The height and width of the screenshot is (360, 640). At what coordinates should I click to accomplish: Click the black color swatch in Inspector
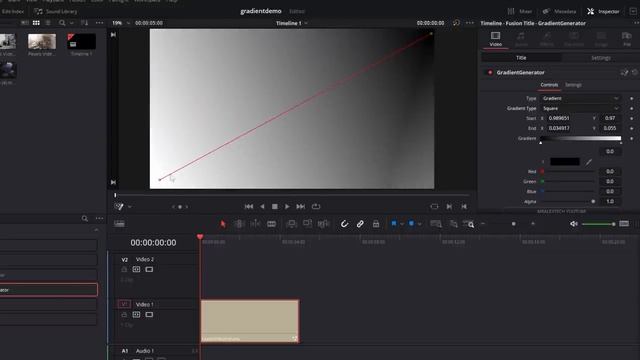click(564, 162)
